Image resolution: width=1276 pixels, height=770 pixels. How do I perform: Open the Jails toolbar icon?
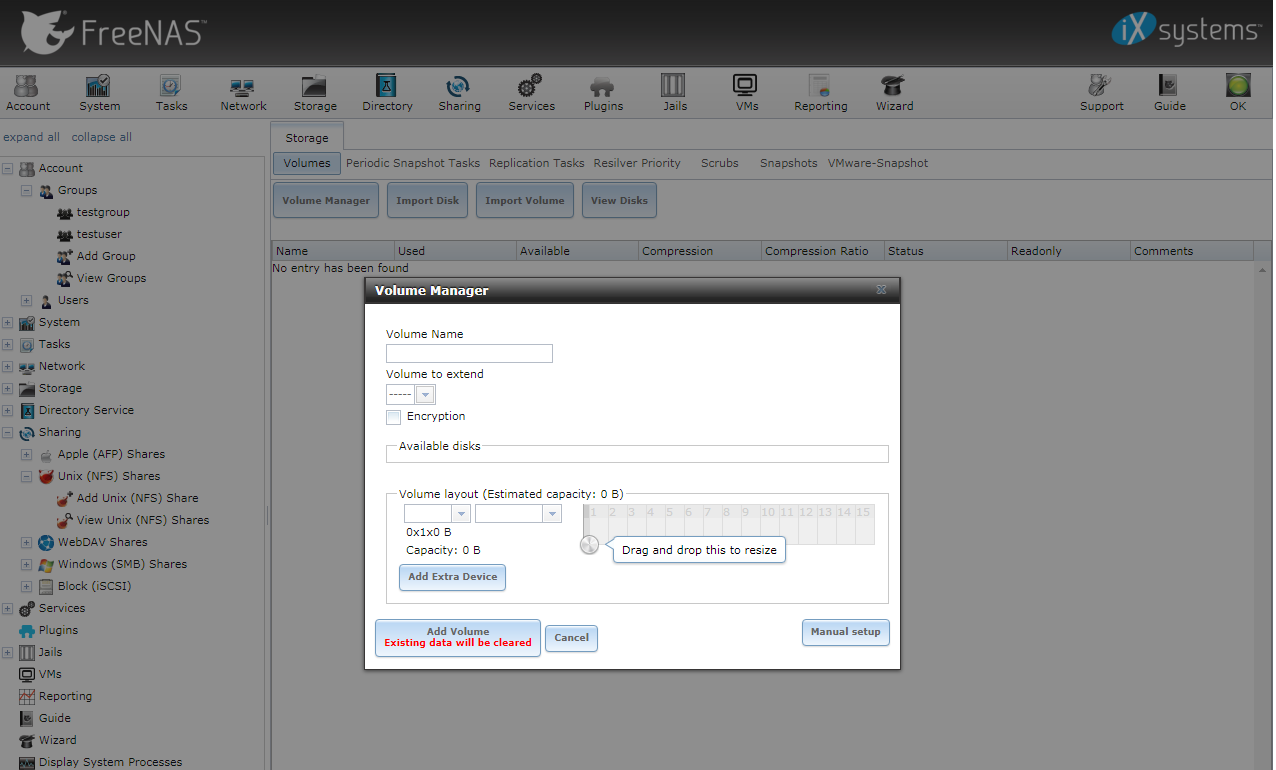click(675, 93)
